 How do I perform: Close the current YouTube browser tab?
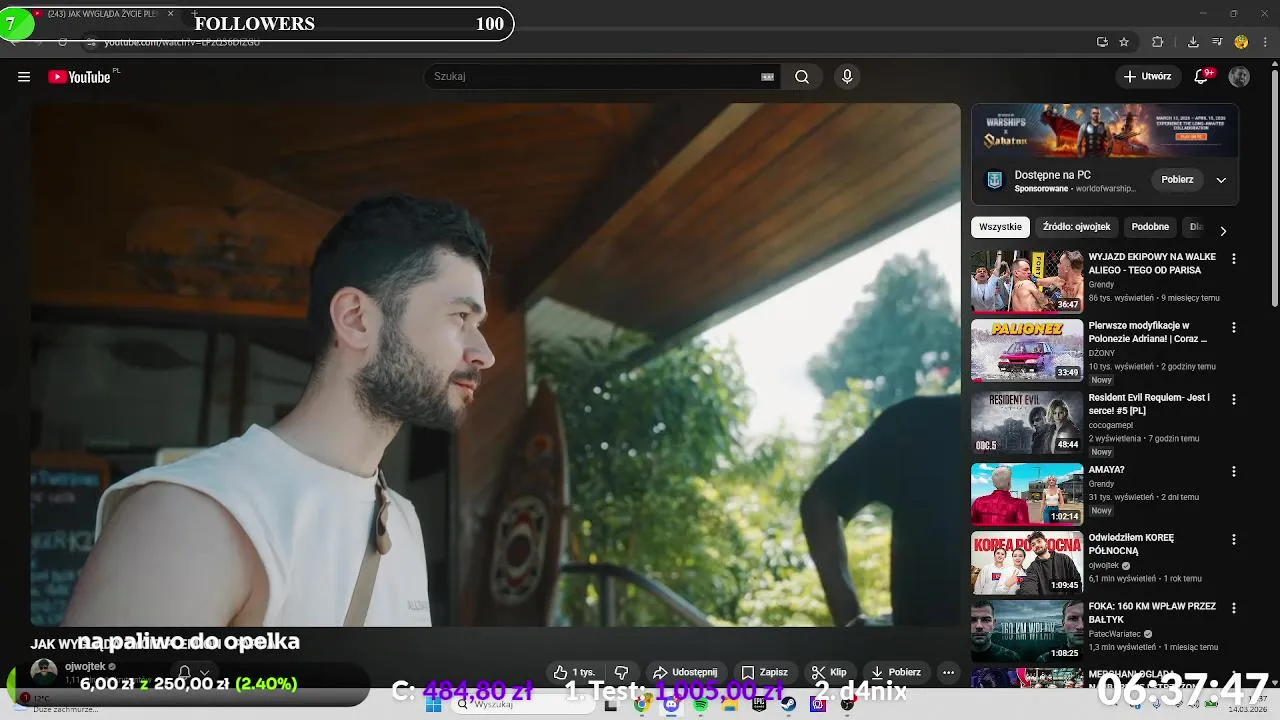point(170,14)
